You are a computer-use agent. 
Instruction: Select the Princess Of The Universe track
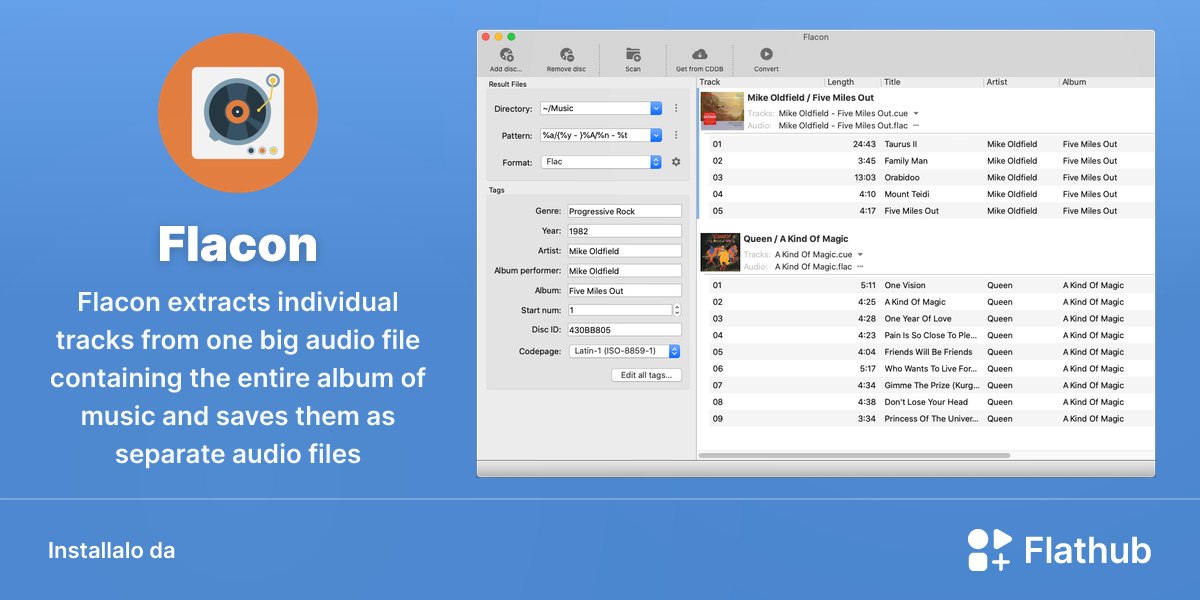pyautogui.click(x=932, y=419)
